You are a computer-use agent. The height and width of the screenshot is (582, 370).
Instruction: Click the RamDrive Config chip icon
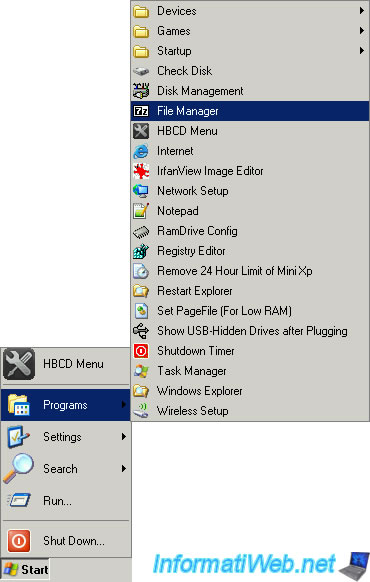(x=141, y=232)
